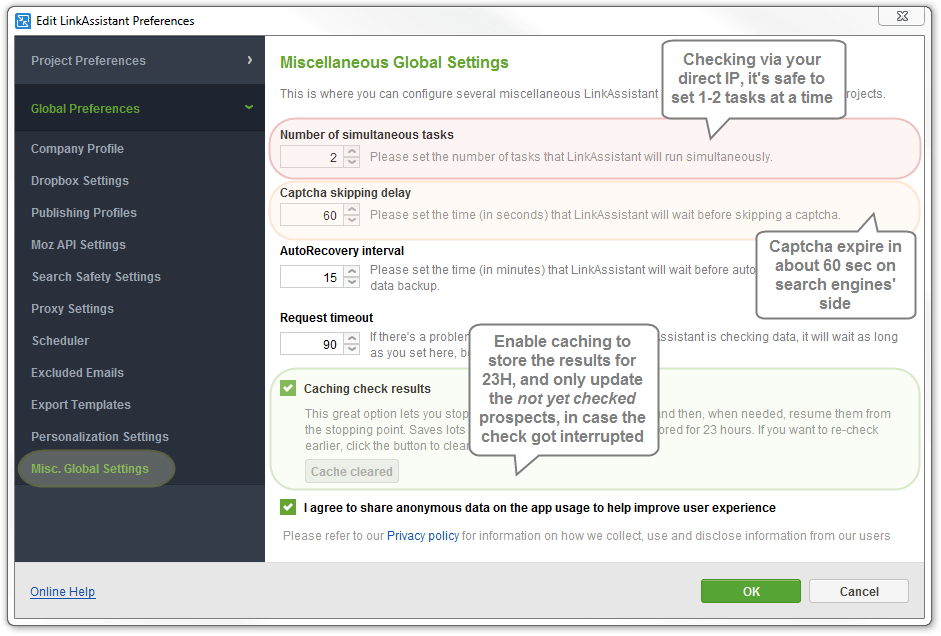Open Company Profile settings

click(x=77, y=149)
